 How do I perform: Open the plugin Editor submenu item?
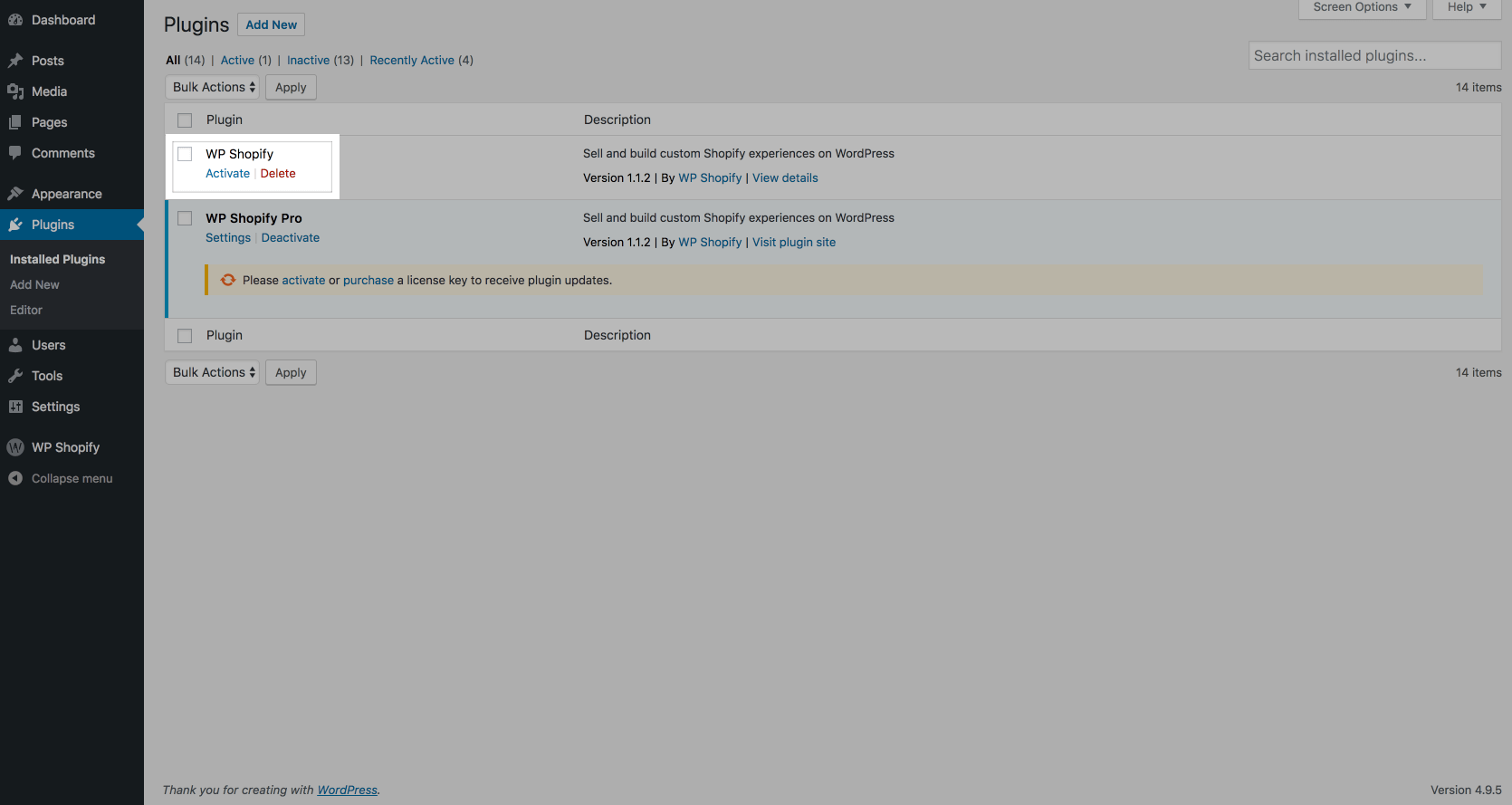[x=26, y=310]
